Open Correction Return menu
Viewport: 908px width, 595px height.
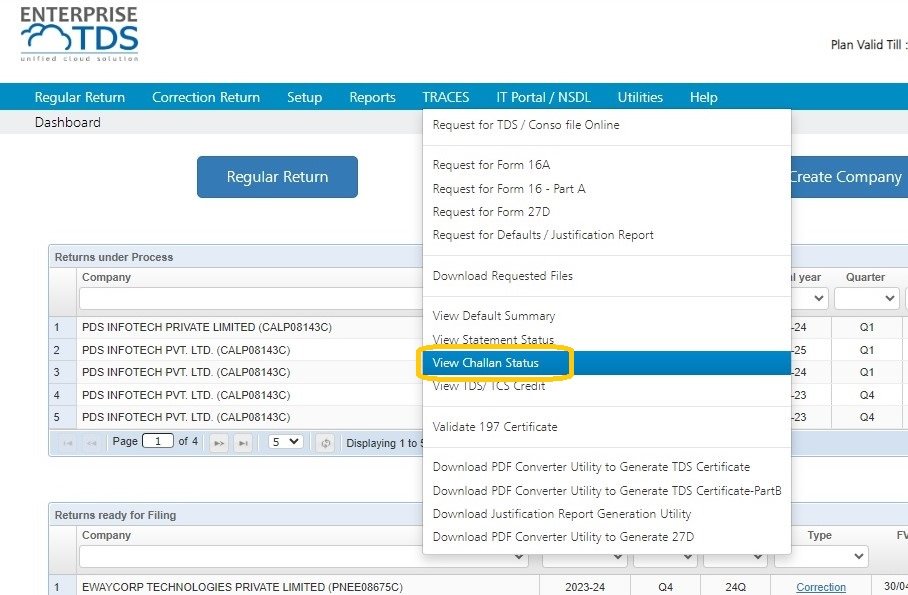(x=206, y=97)
